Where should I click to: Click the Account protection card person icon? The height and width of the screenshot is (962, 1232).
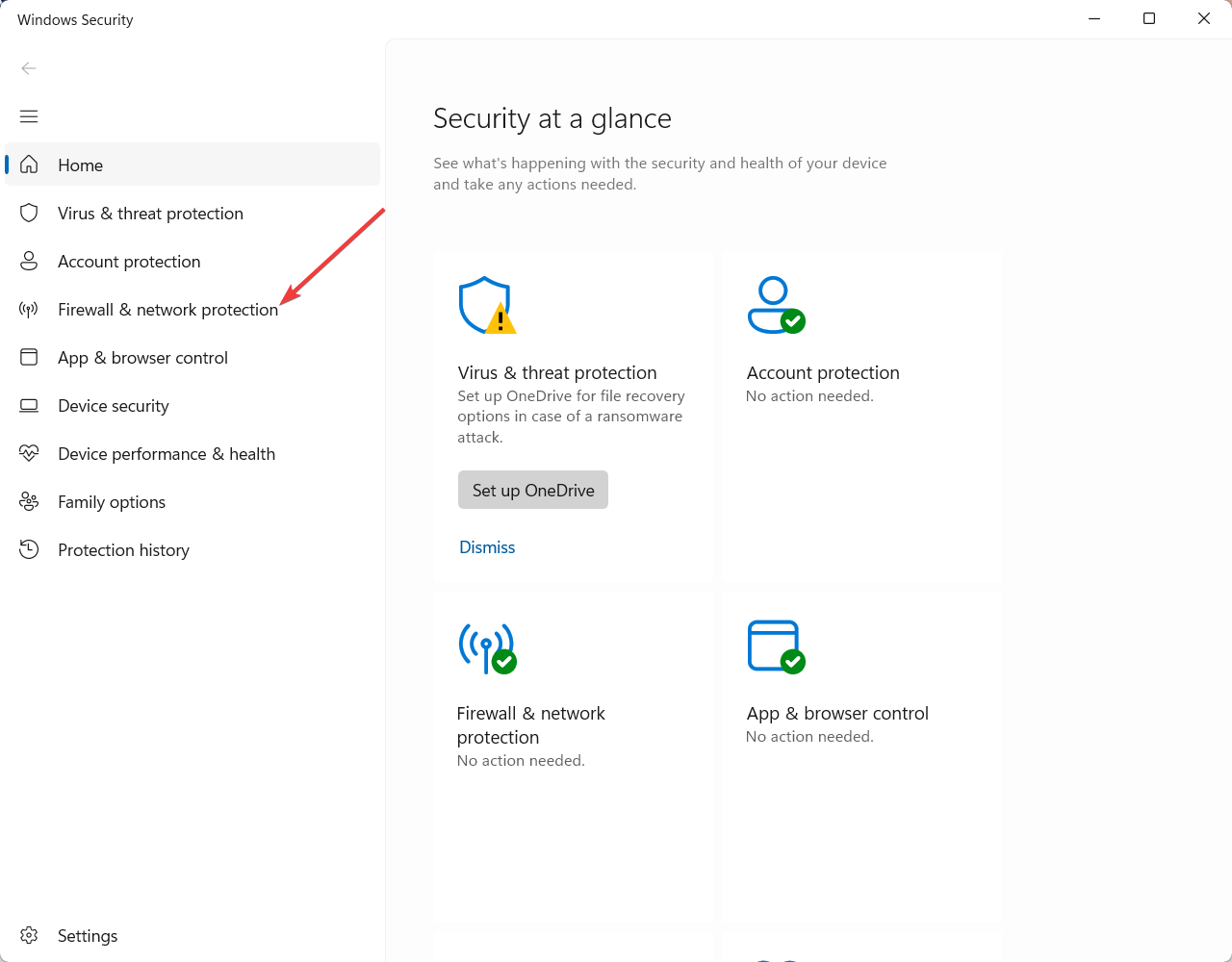776,305
